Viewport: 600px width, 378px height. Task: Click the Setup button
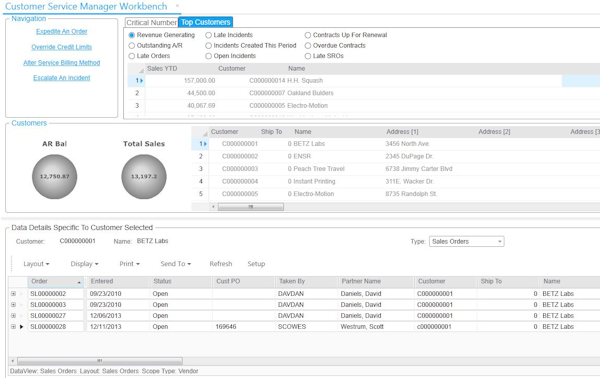pos(256,264)
